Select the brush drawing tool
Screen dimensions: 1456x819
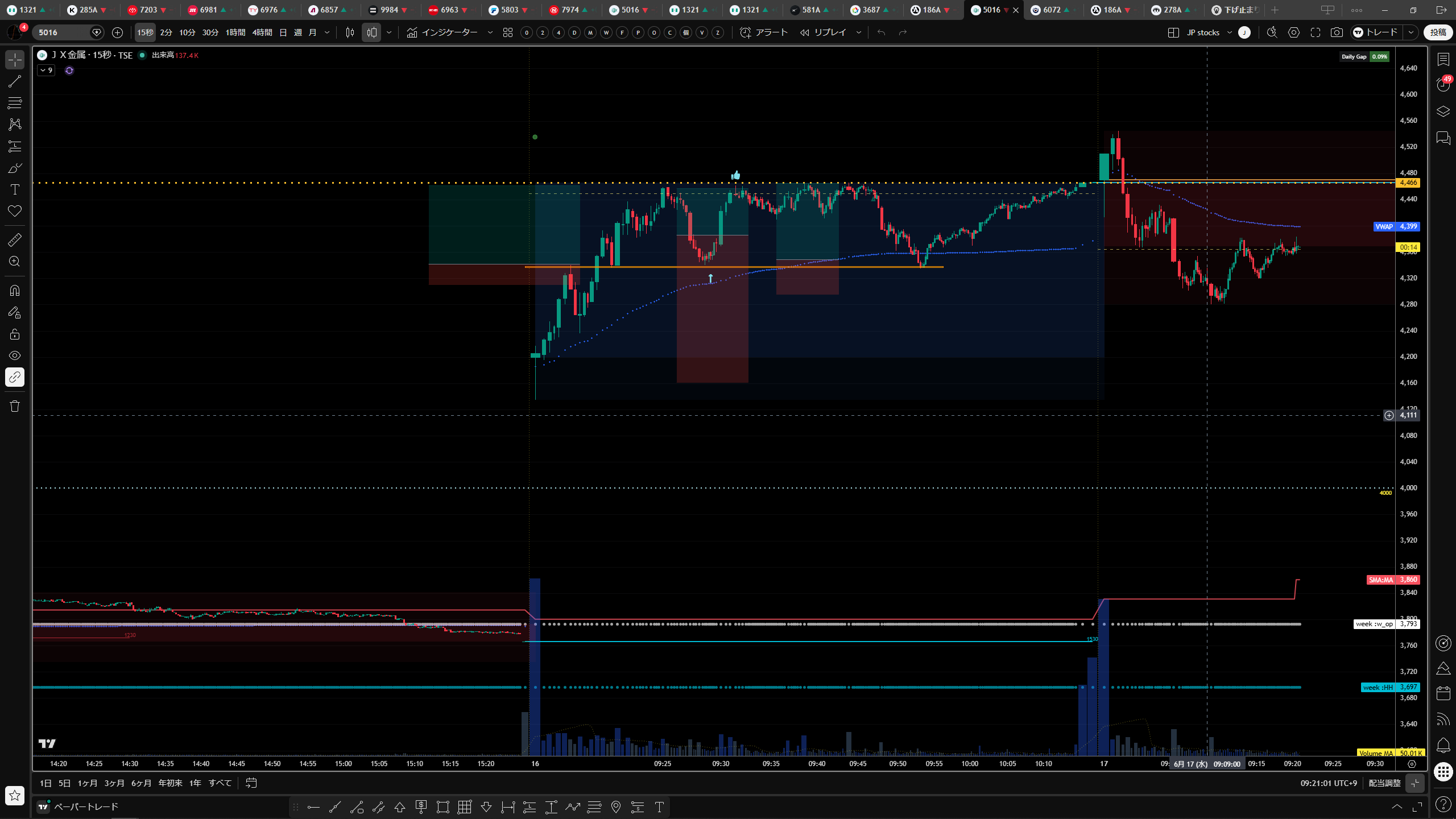tap(15, 168)
